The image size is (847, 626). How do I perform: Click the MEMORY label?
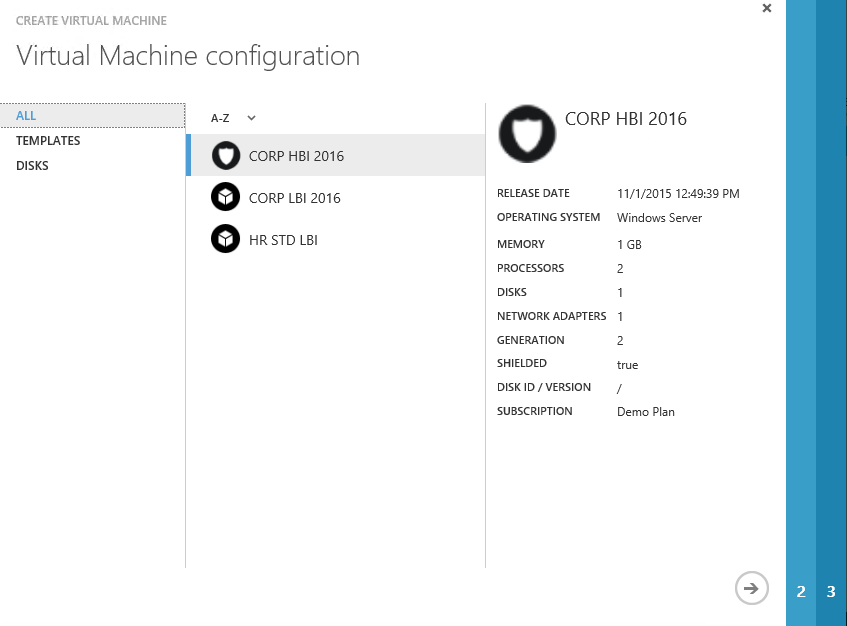(x=521, y=244)
